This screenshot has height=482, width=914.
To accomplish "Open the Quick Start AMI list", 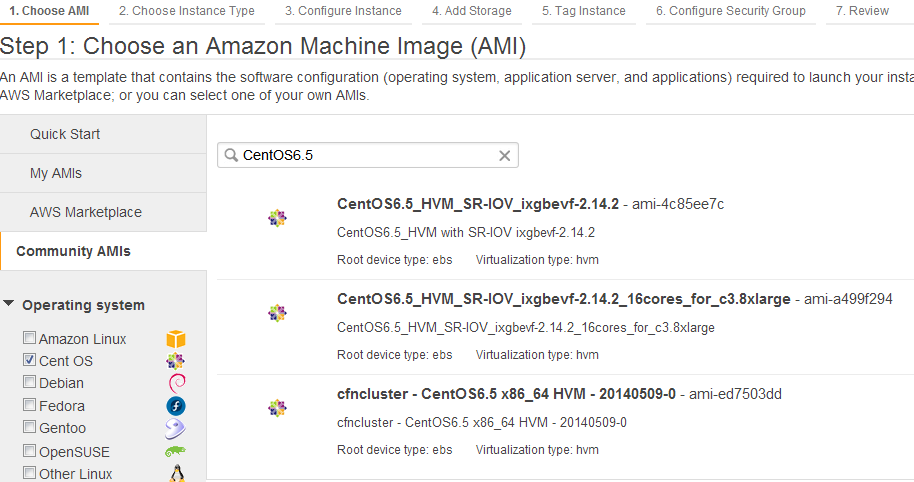I will pos(103,134).
